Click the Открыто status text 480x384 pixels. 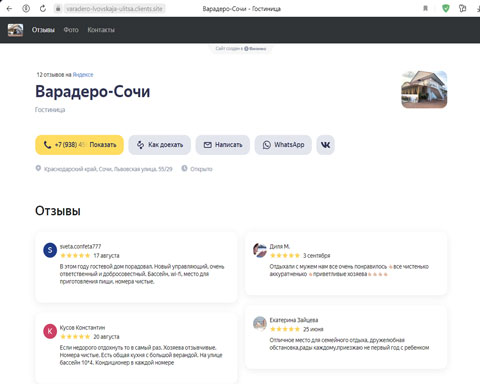[201, 169]
